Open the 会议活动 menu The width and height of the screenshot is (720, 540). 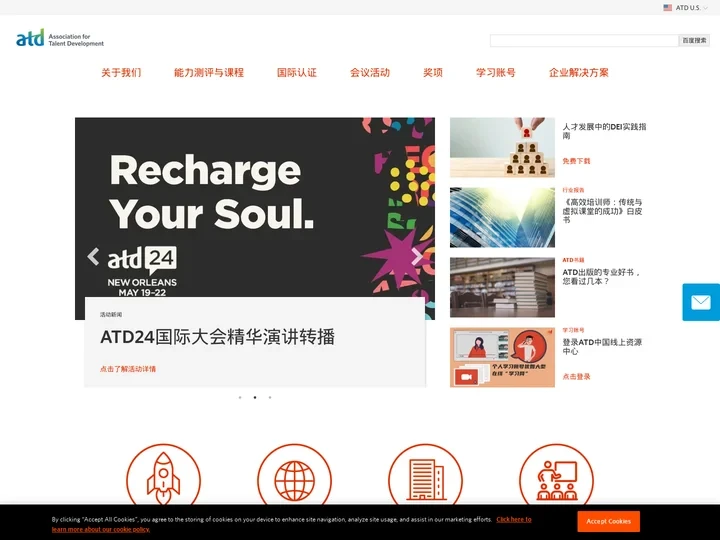(370, 73)
